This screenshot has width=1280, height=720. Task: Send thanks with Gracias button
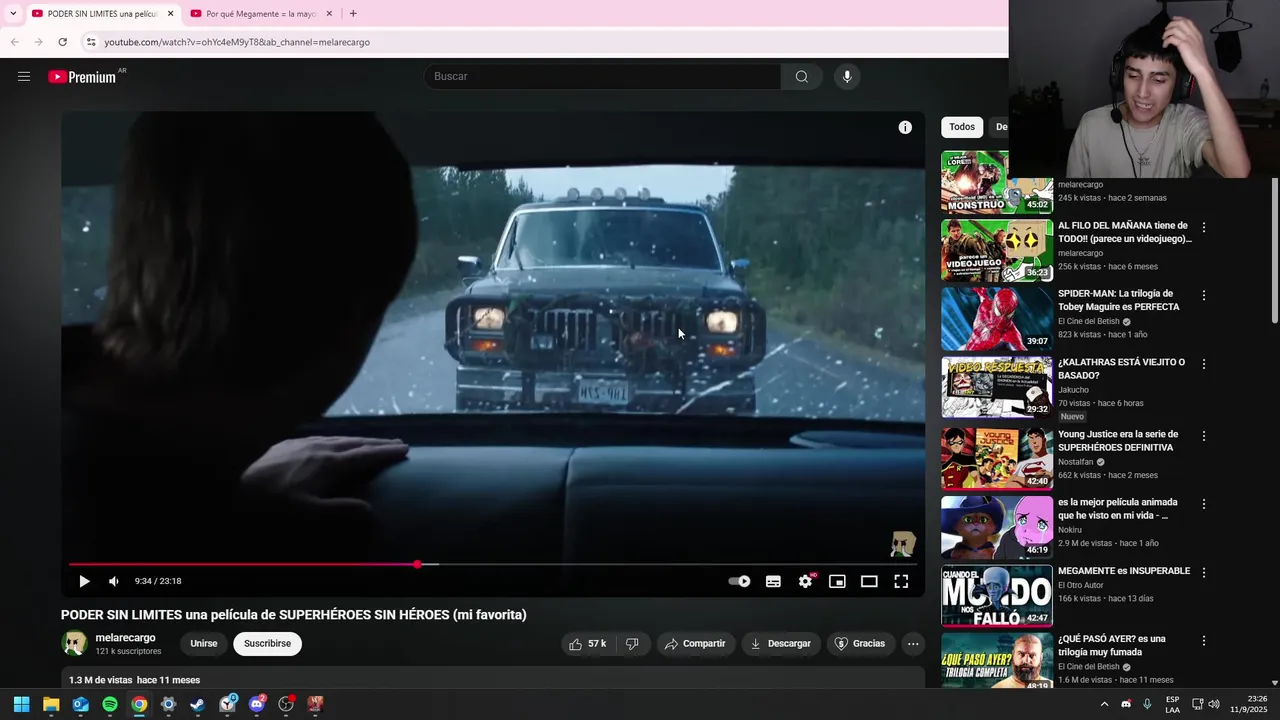click(859, 644)
